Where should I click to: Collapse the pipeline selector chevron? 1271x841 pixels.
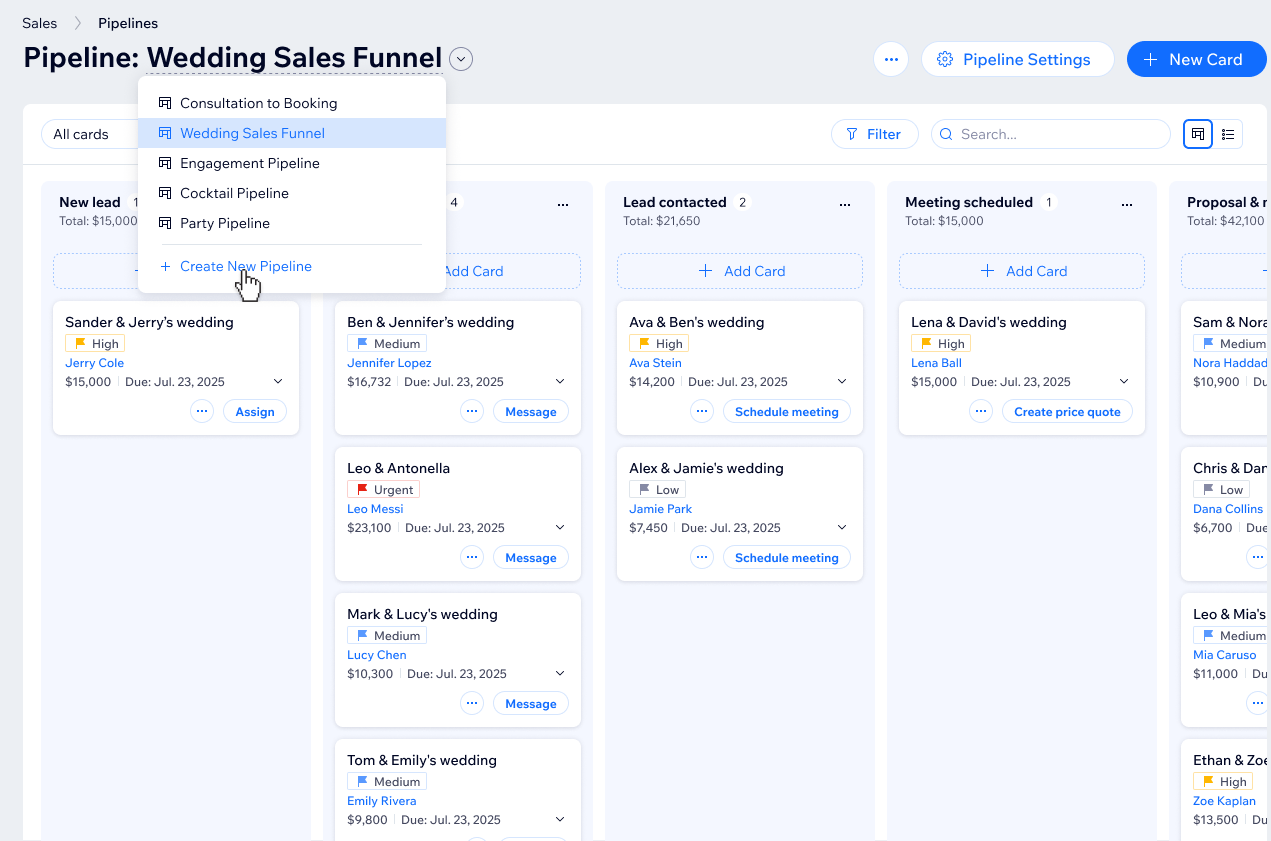[x=461, y=59]
